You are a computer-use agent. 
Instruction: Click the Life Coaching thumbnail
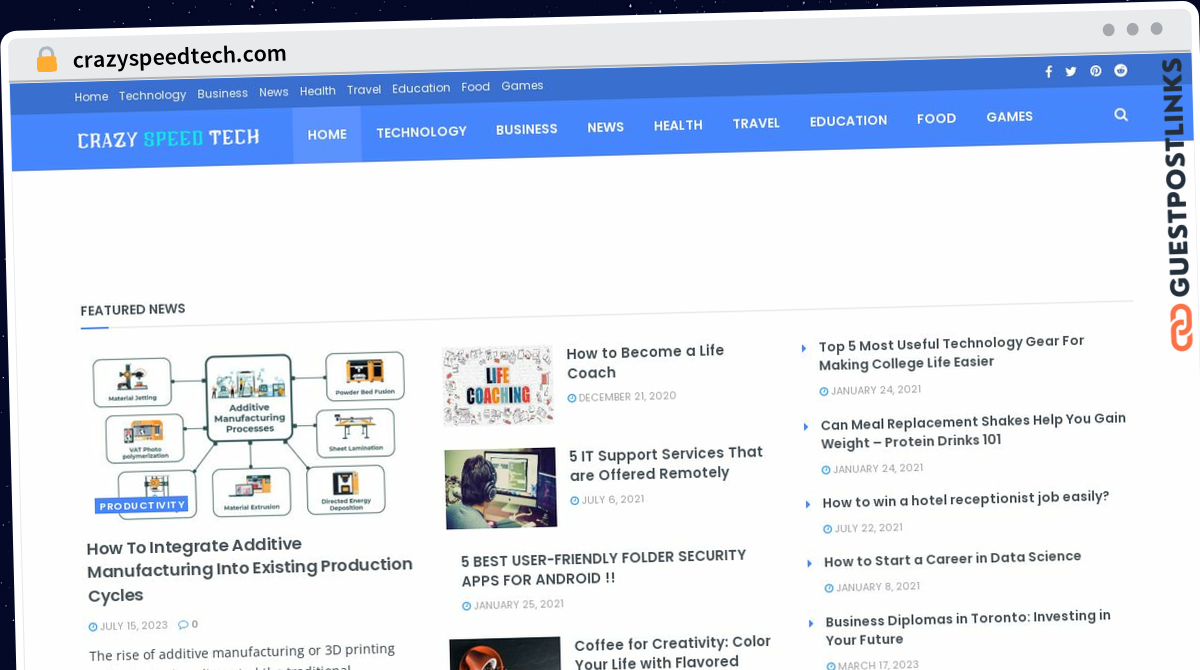[498, 386]
